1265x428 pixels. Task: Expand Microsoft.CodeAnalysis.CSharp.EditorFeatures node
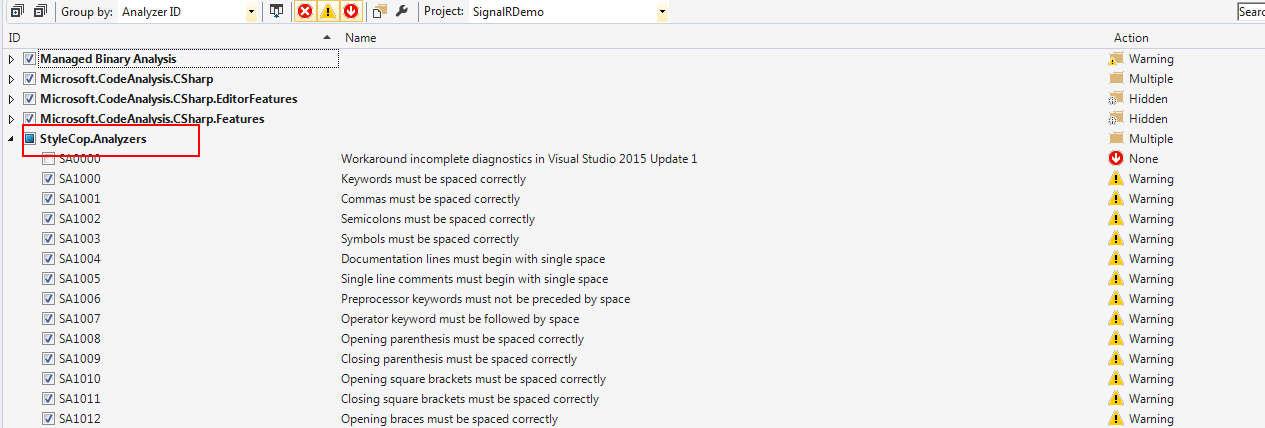pos(12,99)
